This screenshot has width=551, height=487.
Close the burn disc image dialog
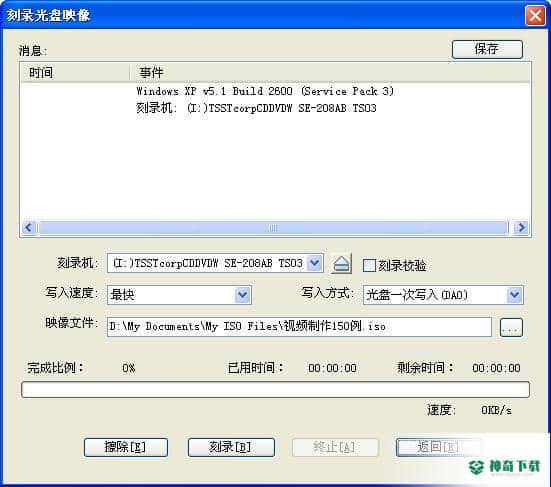535,16
